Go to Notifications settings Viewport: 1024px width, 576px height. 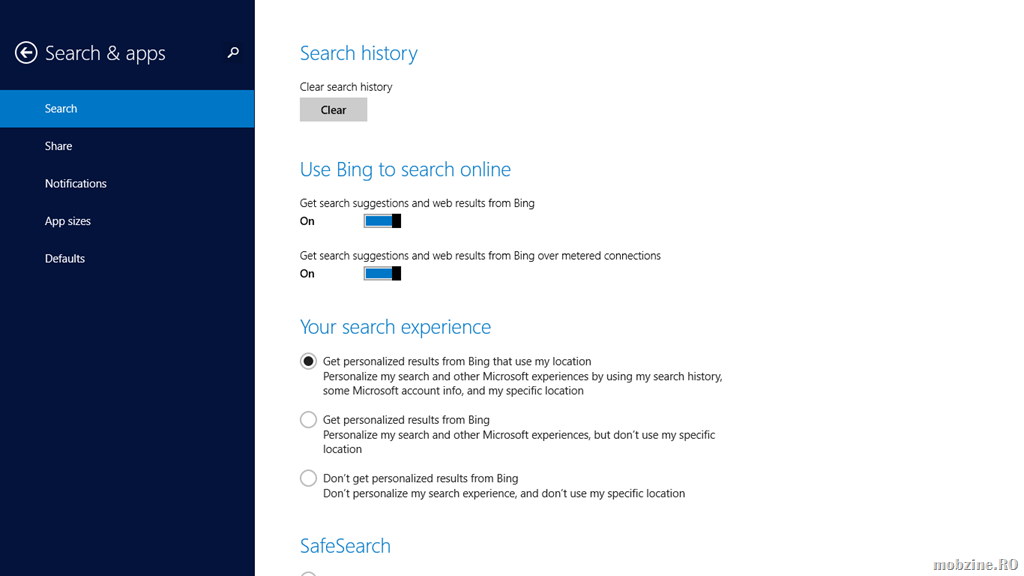point(127,184)
